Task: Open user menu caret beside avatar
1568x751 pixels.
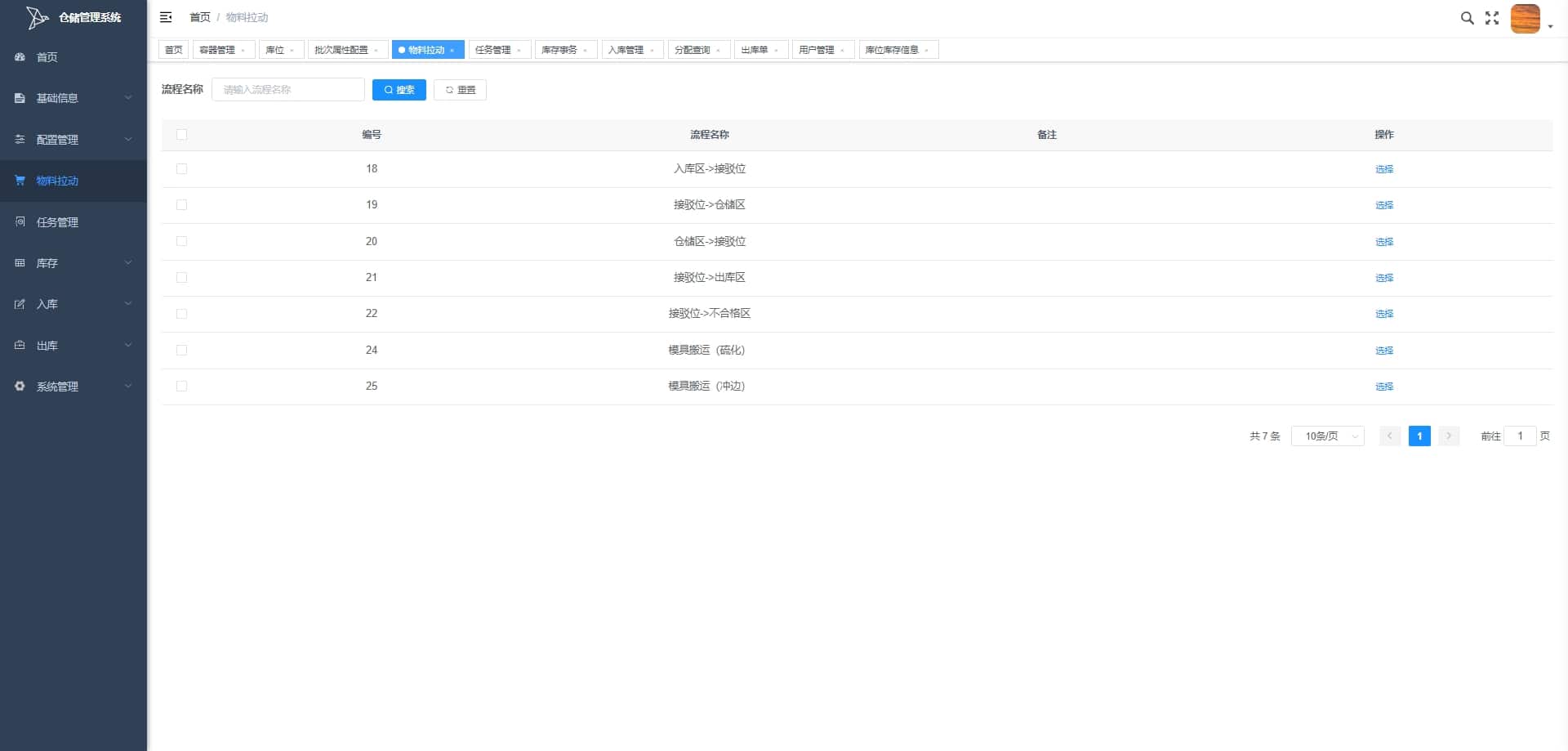Action: [x=1550, y=26]
